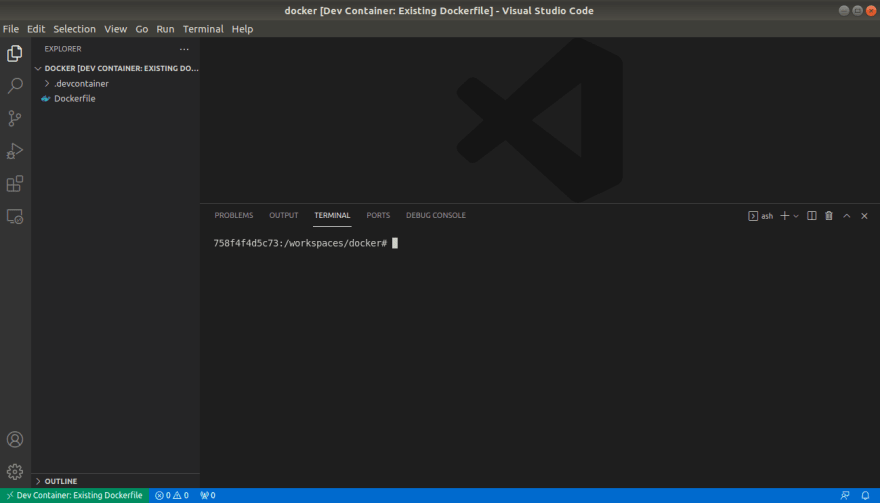Open the Dockerfile file
The image size is (880, 503).
tap(75, 99)
